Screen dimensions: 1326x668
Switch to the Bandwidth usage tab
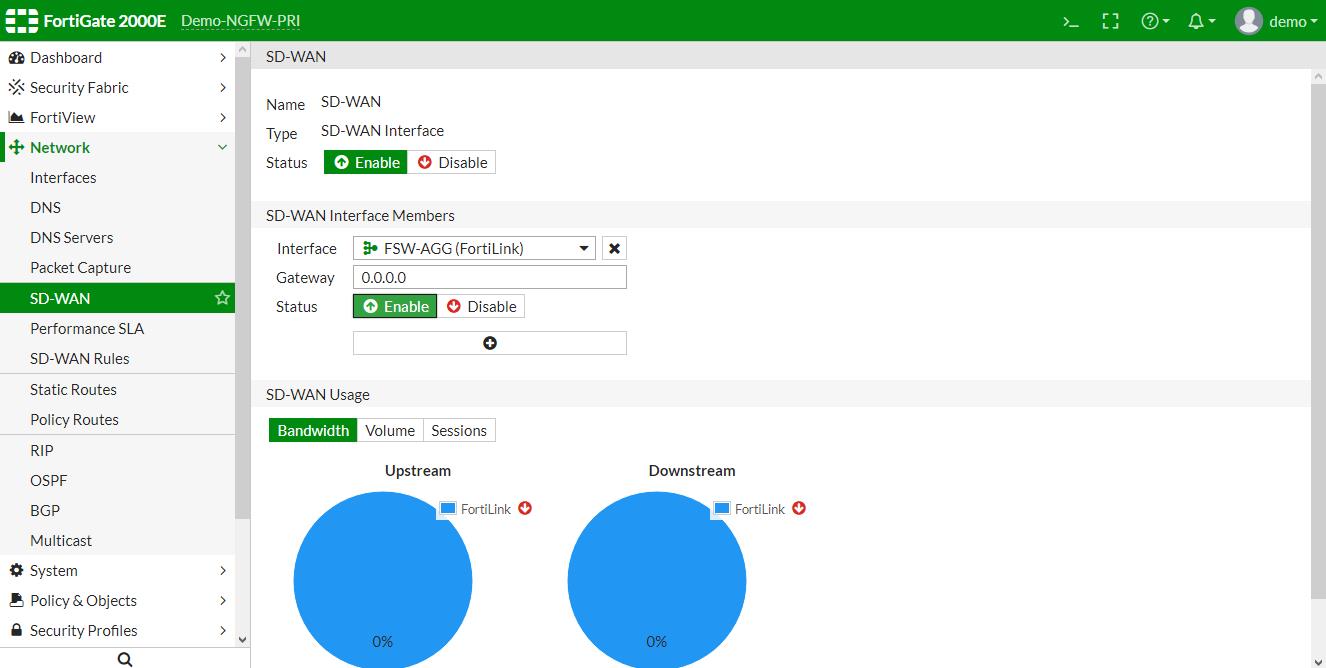click(x=313, y=431)
